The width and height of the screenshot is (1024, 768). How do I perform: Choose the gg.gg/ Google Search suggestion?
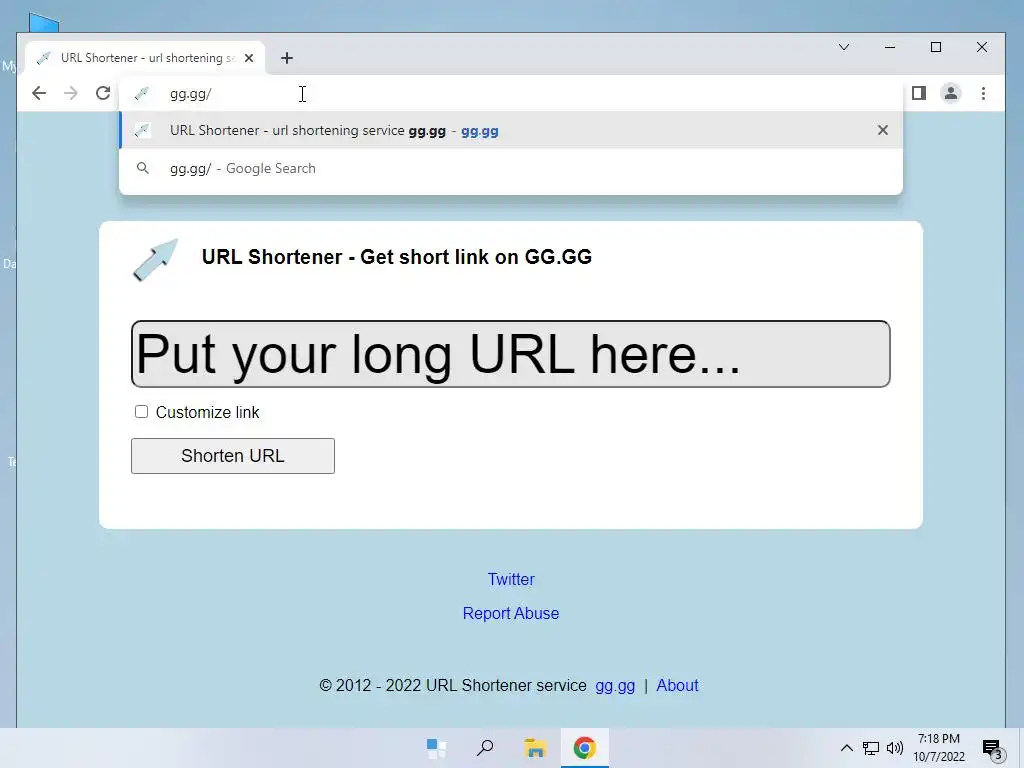(x=511, y=168)
